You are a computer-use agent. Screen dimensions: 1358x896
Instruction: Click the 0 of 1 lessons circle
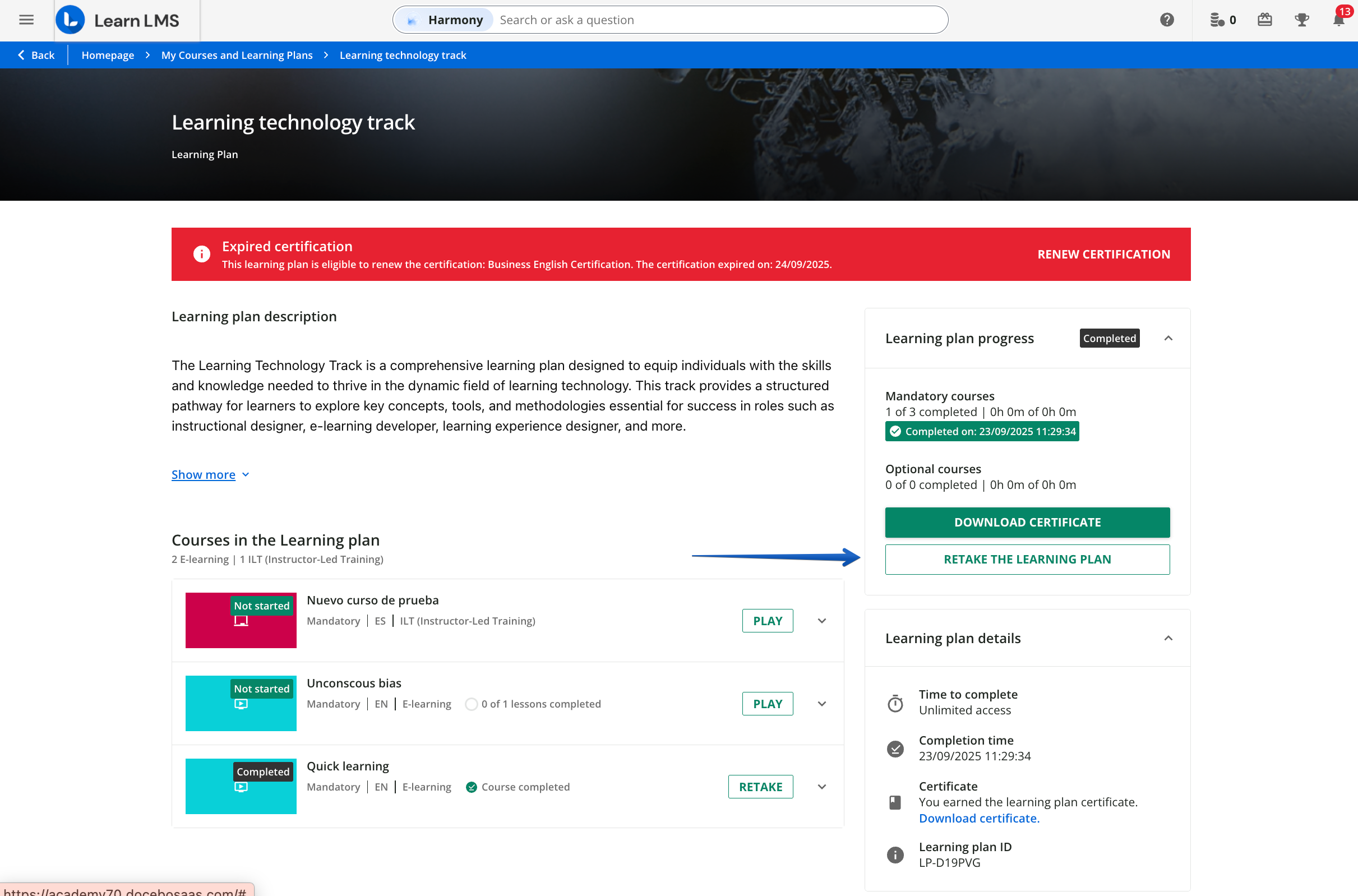click(x=471, y=704)
